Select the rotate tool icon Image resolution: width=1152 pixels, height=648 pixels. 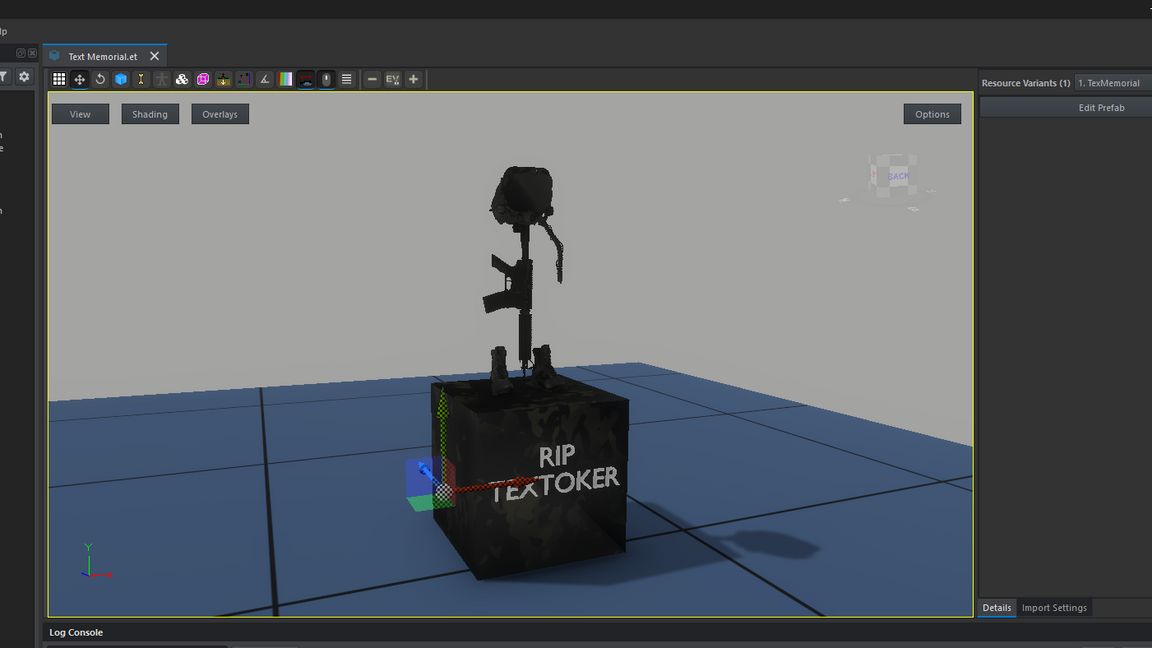coord(100,79)
